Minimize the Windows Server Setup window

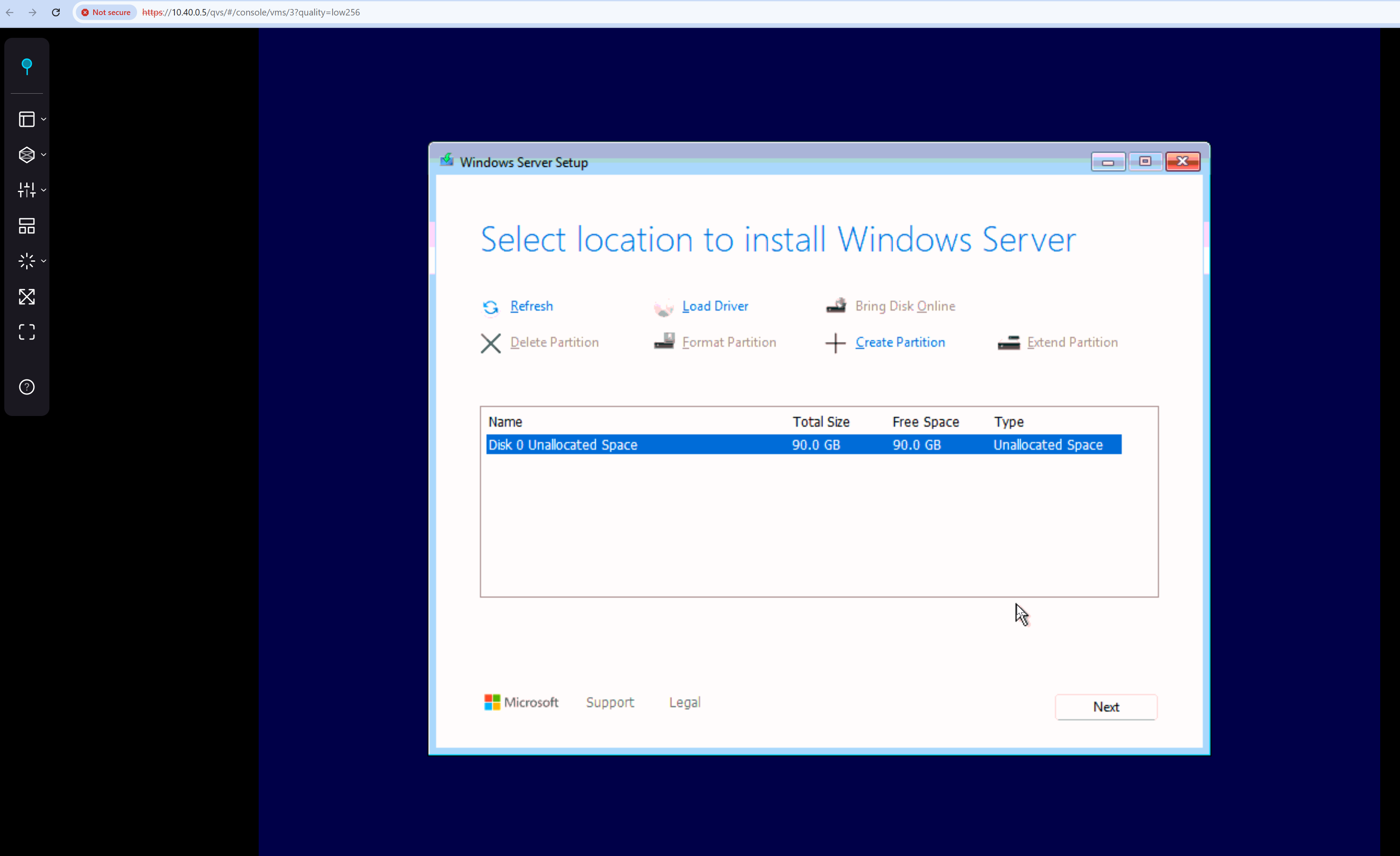click(x=1107, y=162)
